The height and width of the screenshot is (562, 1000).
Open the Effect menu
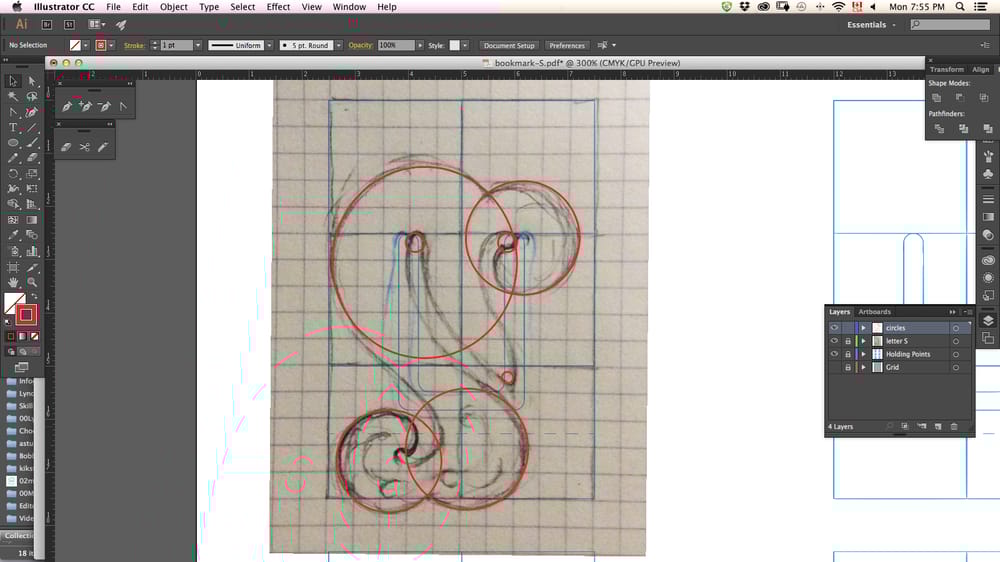[278, 7]
